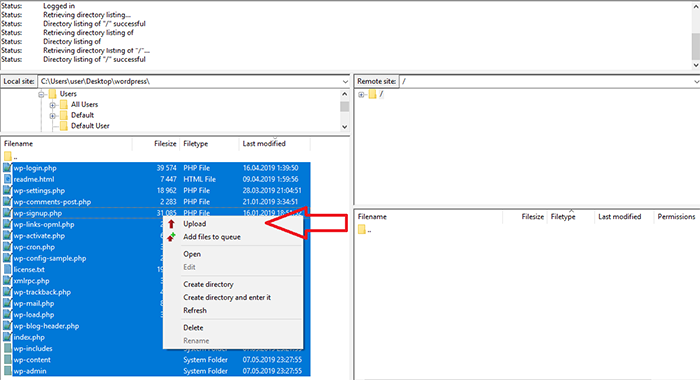Click the wp-trackback.php file icon

coord(7,292)
